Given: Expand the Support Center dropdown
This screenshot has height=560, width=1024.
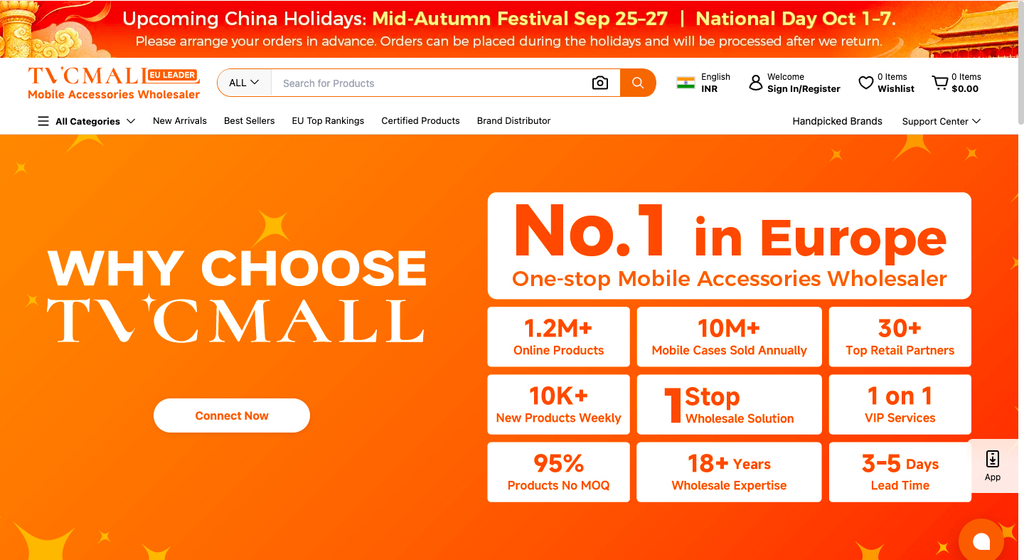Looking at the screenshot, I should tap(941, 121).
